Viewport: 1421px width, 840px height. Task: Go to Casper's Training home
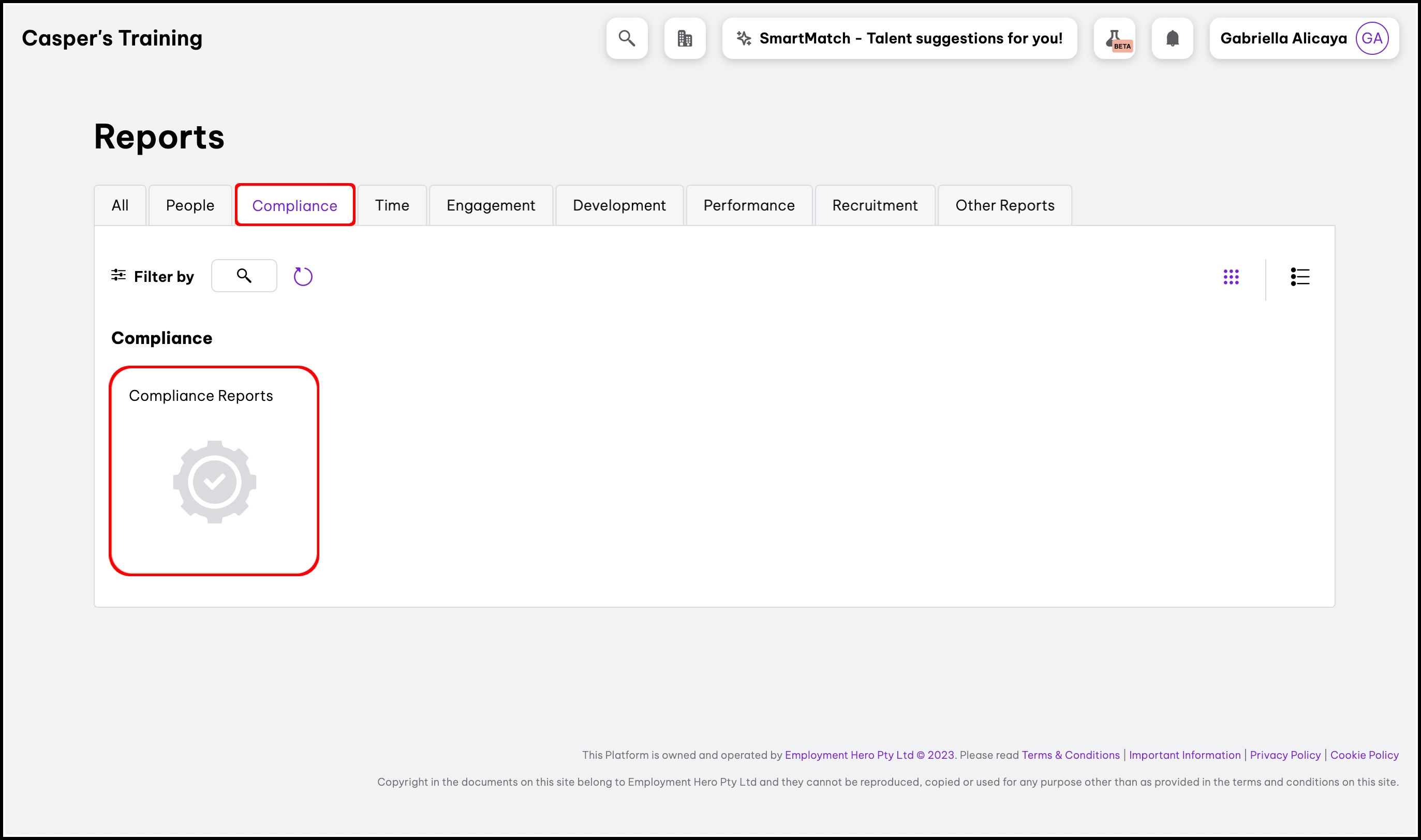(112, 38)
